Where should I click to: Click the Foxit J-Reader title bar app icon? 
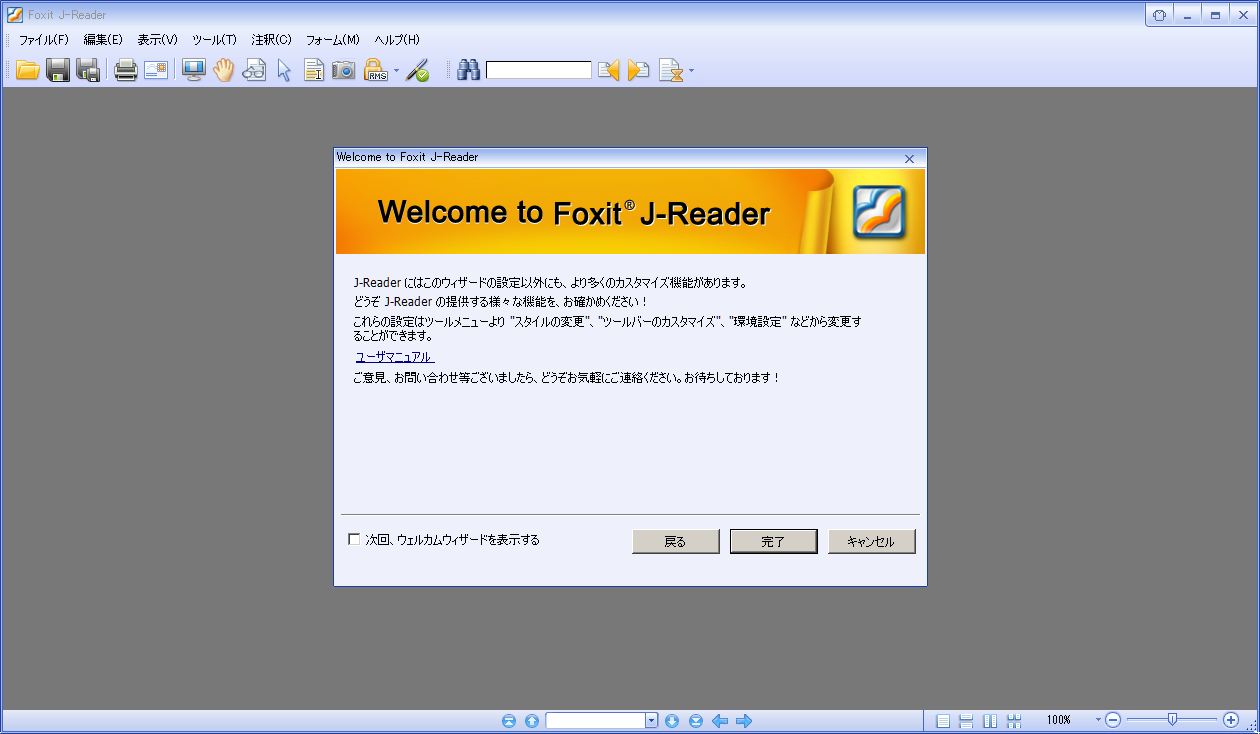coord(14,15)
